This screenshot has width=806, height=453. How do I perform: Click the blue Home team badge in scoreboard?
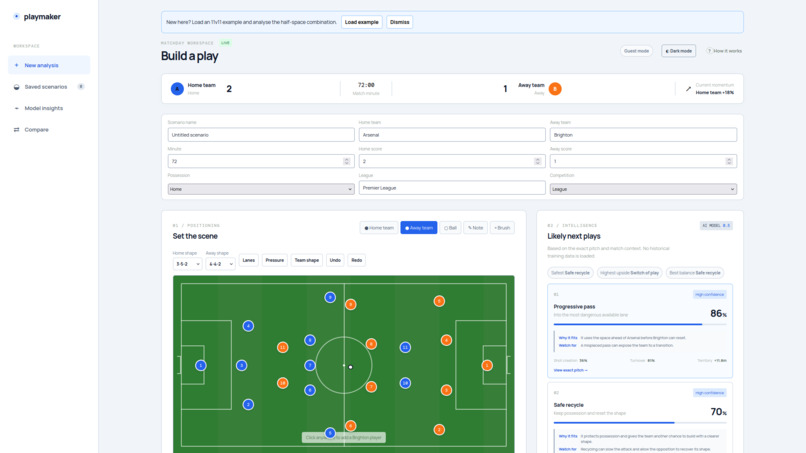[177, 89]
